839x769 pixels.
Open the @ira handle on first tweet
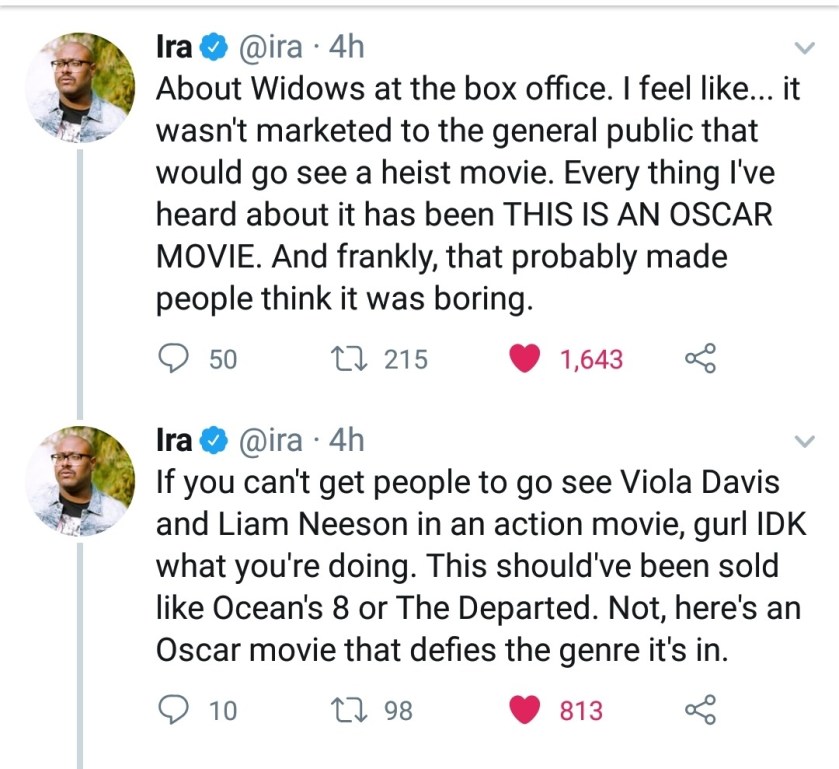[x=269, y=48]
